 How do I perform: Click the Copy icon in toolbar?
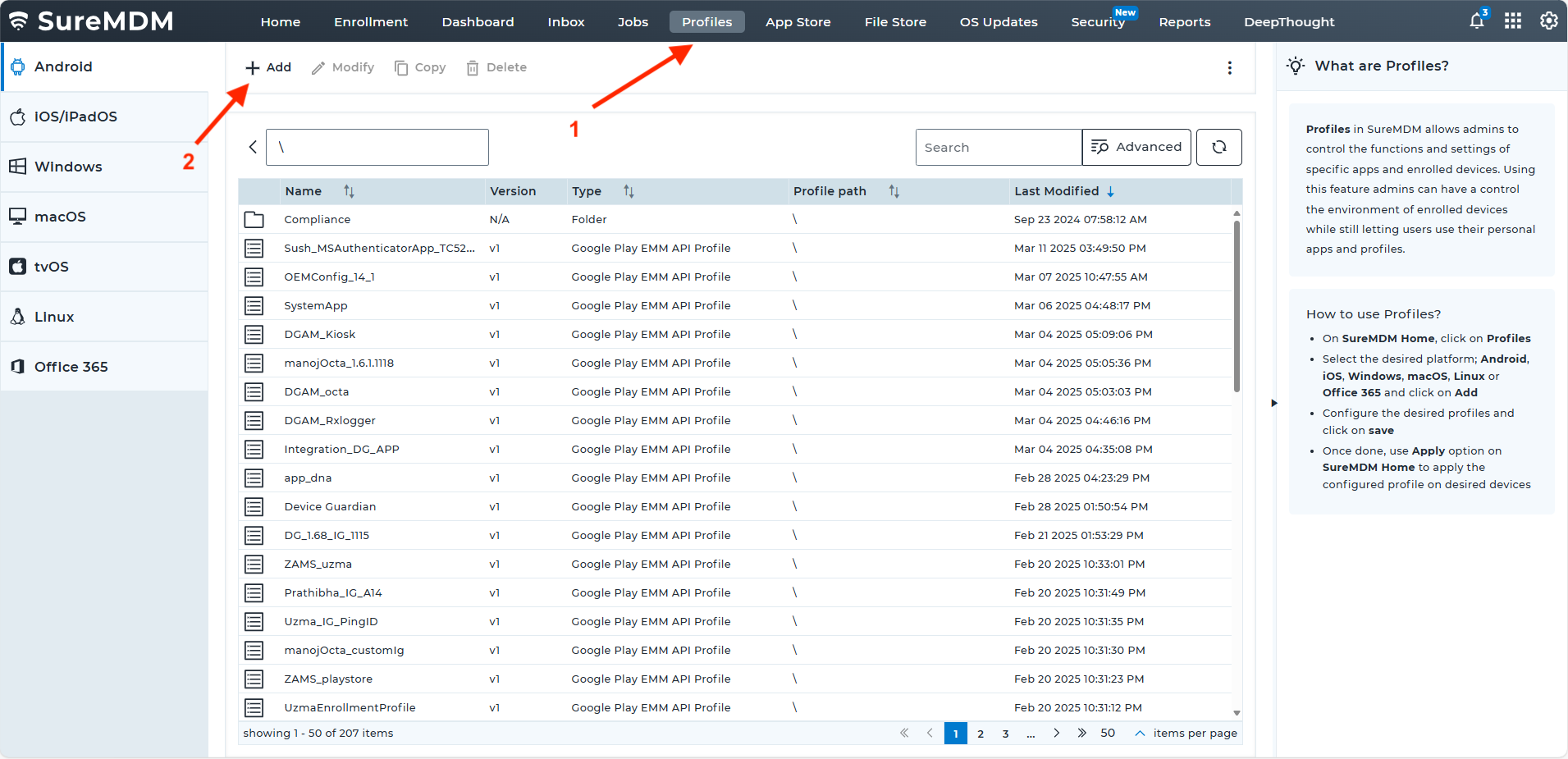click(x=401, y=68)
